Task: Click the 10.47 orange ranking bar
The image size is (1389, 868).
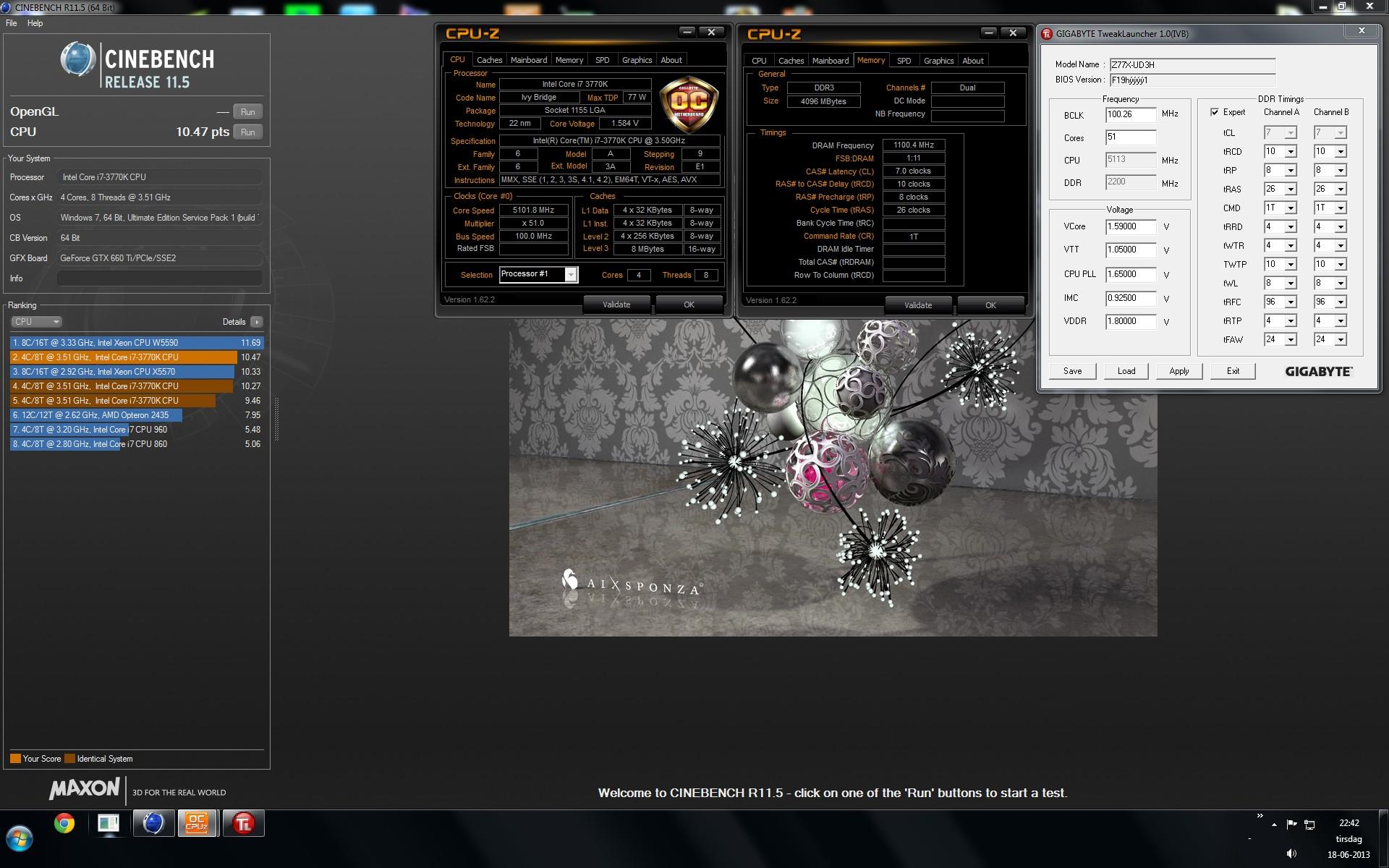Action: coord(124,357)
